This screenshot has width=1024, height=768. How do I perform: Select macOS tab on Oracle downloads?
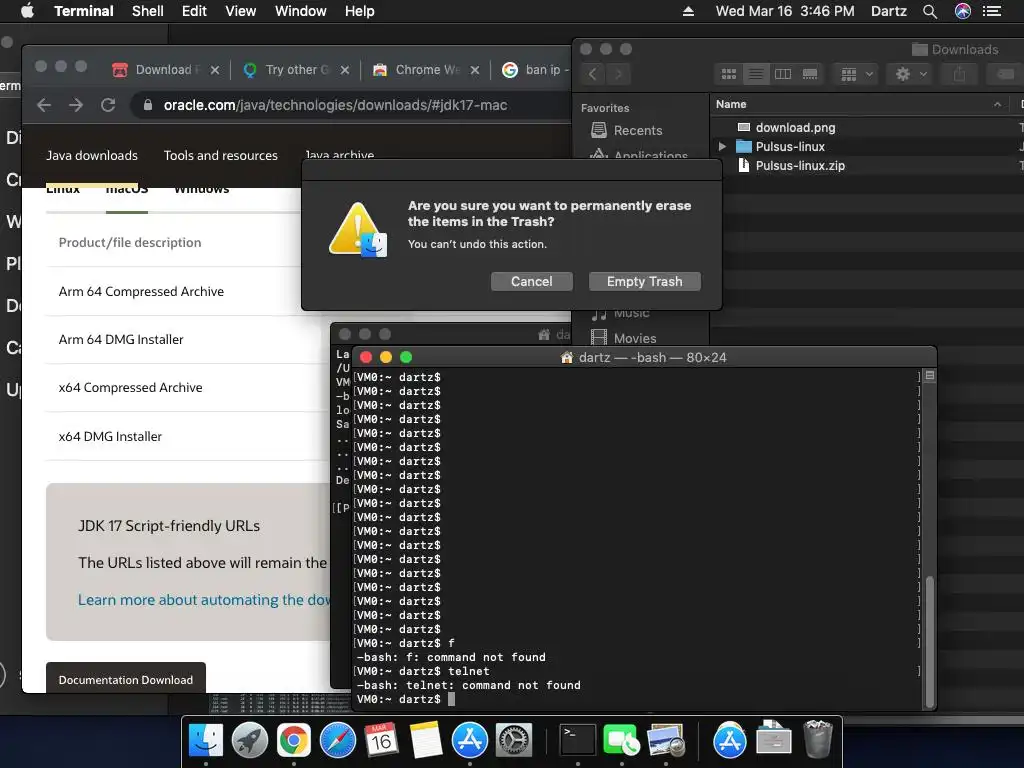[x=127, y=191]
